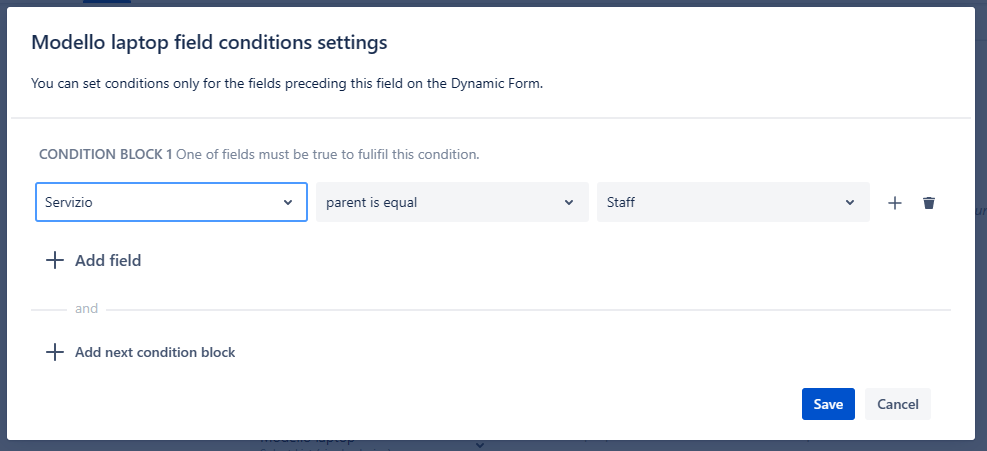Viewport: 987px width, 451px height.
Task: Focus the Servizio field selector text
Action: click(x=150, y=202)
